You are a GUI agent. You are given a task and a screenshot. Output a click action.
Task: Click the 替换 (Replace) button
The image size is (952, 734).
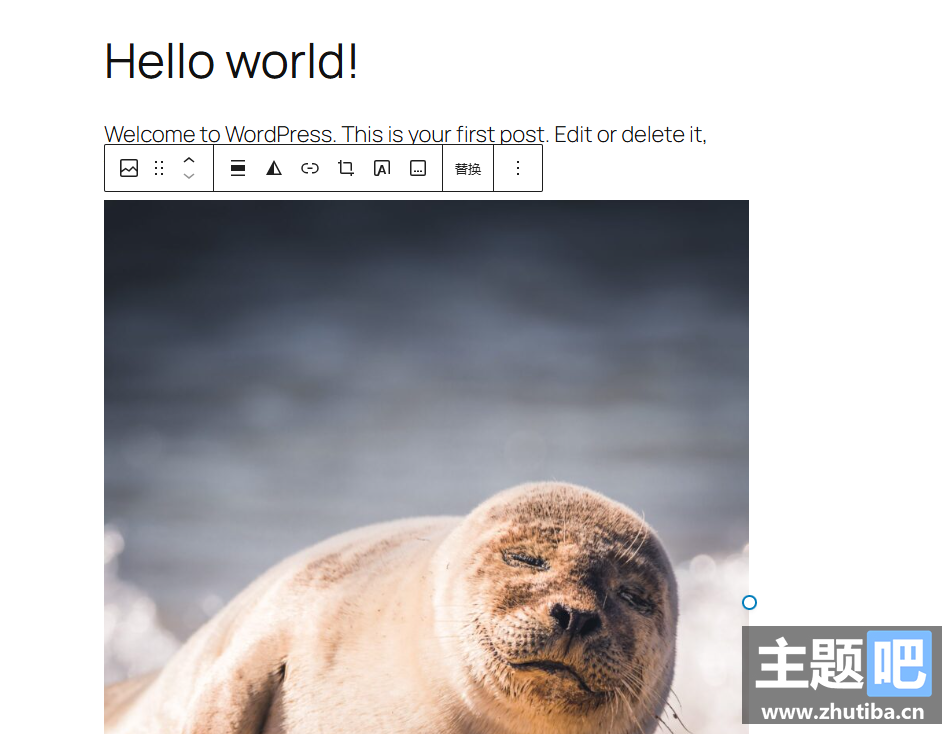tap(468, 169)
